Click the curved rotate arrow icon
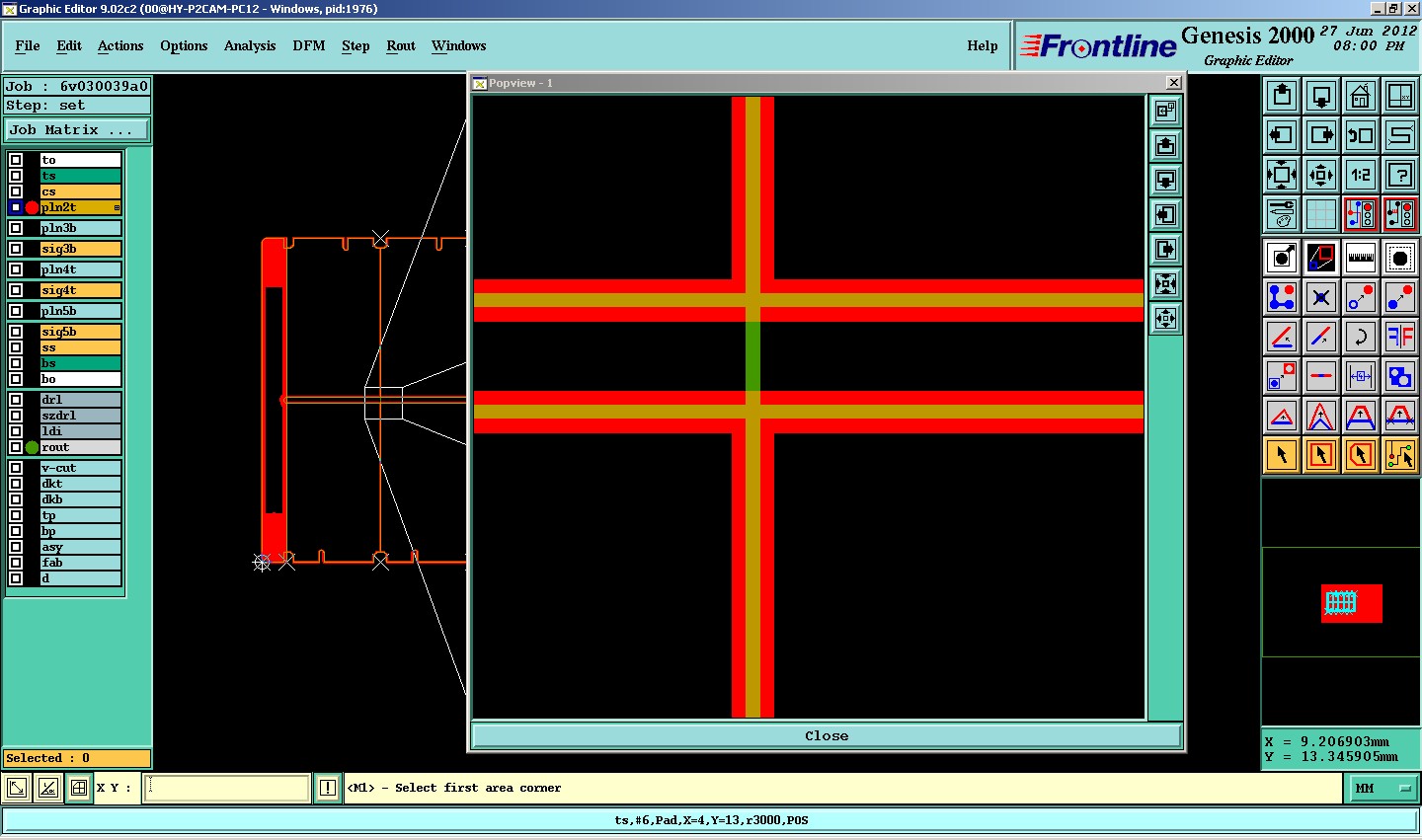Image resolution: width=1422 pixels, height=840 pixels. [x=1360, y=337]
